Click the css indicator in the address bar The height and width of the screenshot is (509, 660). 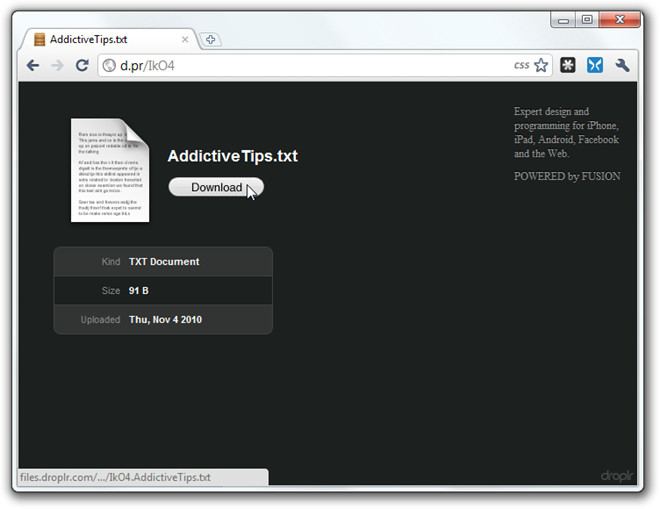click(x=522, y=65)
